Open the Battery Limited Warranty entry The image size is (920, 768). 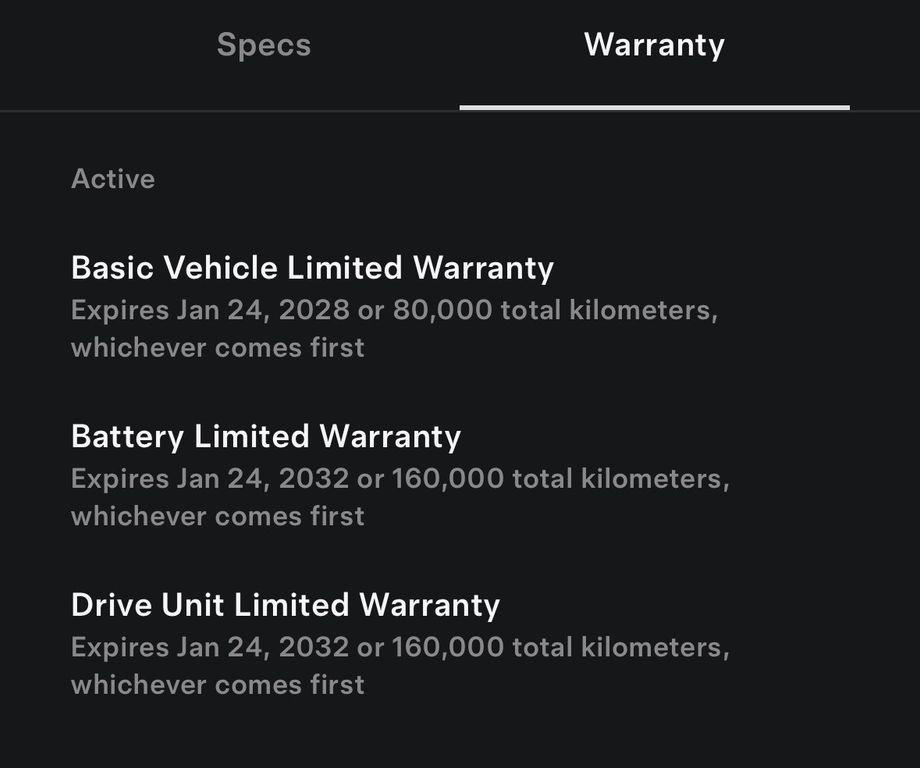coord(266,437)
